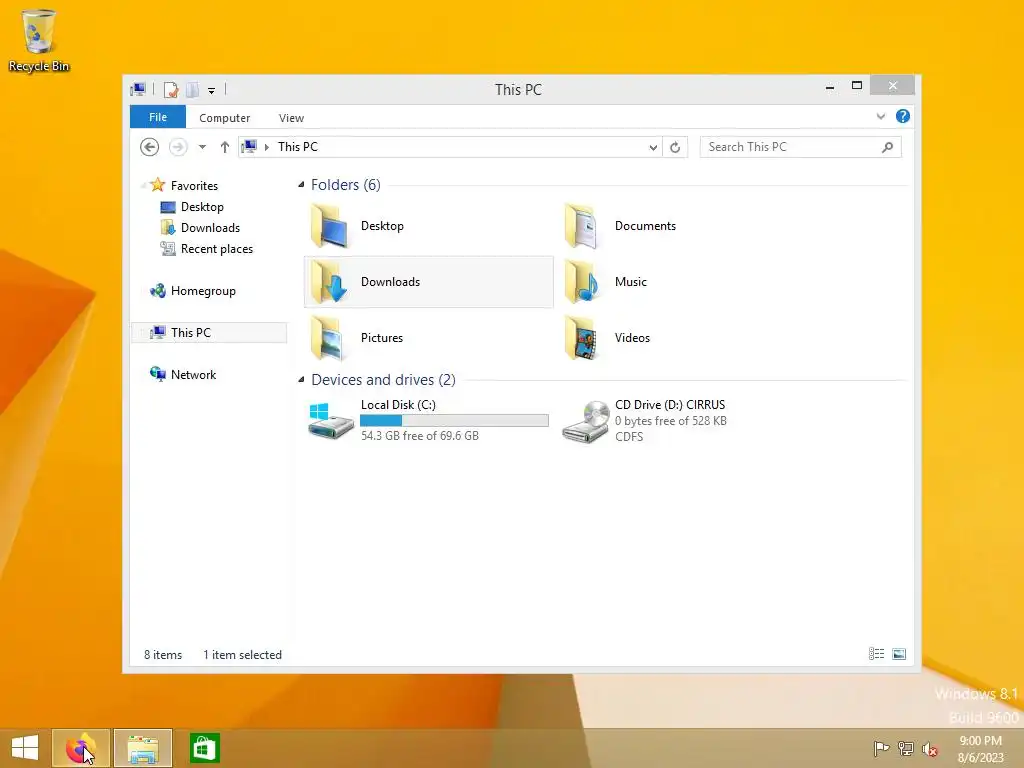Select the Videos folder icon
The height and width of the screenshot is (768, 1024).
pos(583,338)
